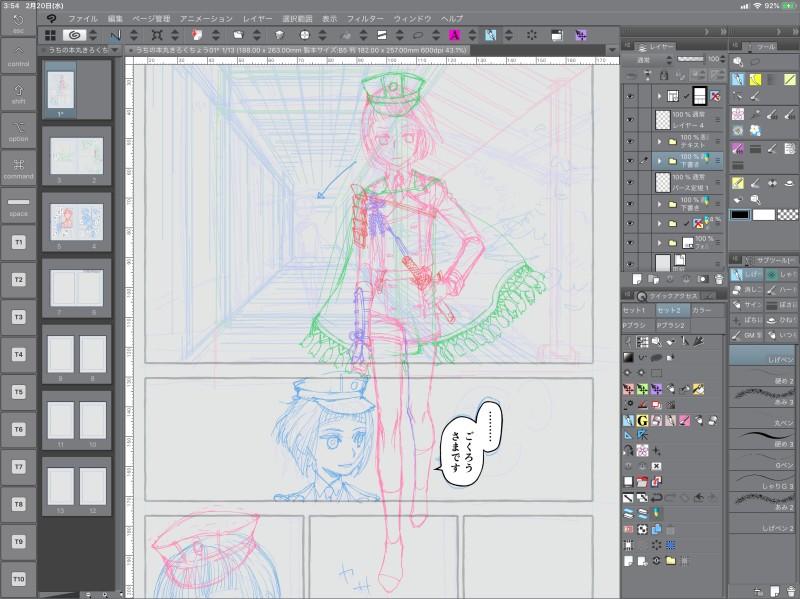Image resolution: width=800 pixels, height=599 pixels.
Task: Open the ウィンドウ menu
Action: pos(412,19)
